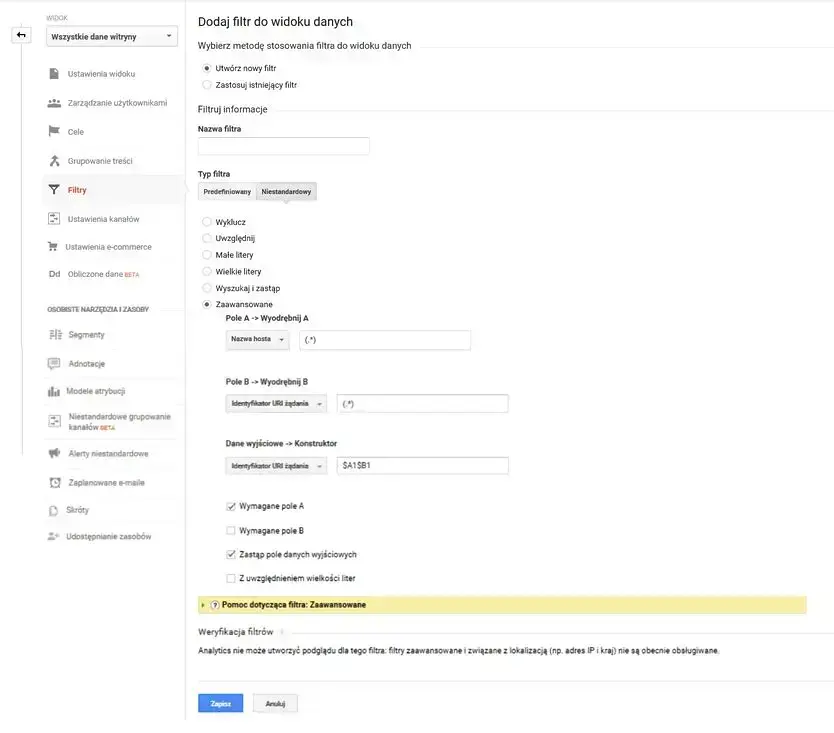Click the back arrow at top left
The height and width of the screenshot is (733, 834).
[20, 35]
